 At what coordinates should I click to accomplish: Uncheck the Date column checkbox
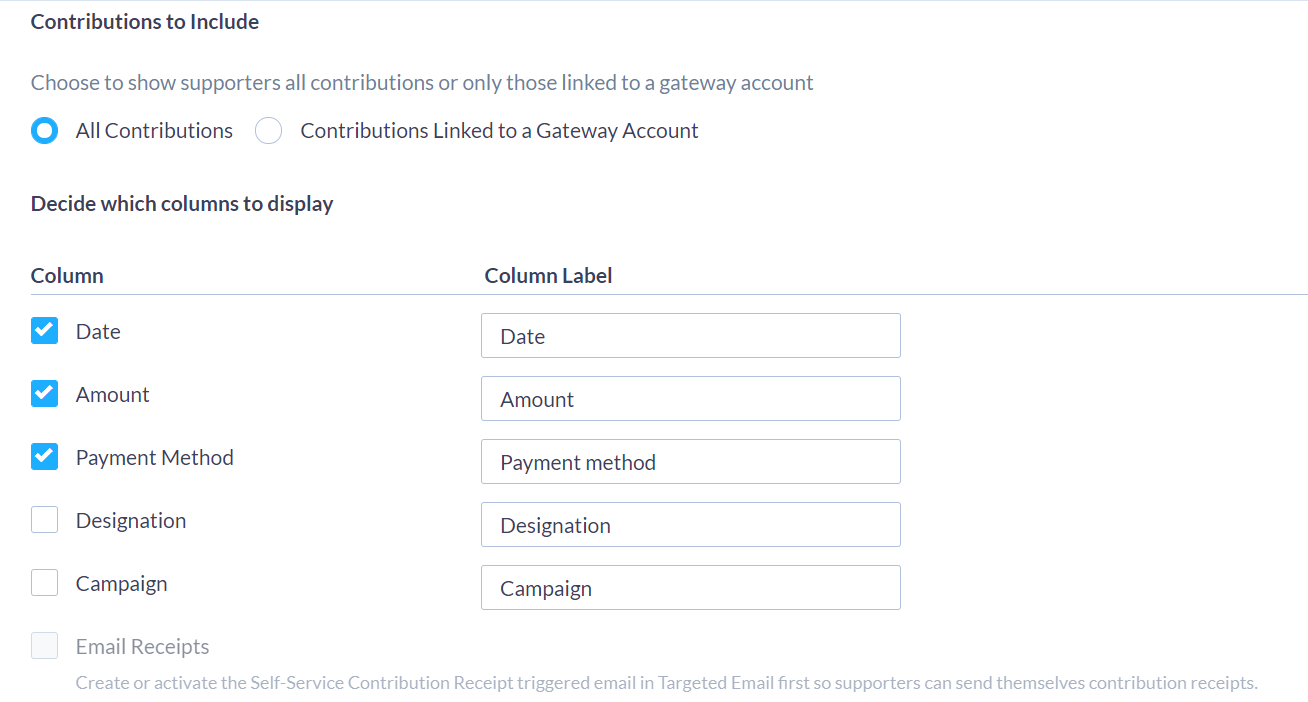click(44, 330)
